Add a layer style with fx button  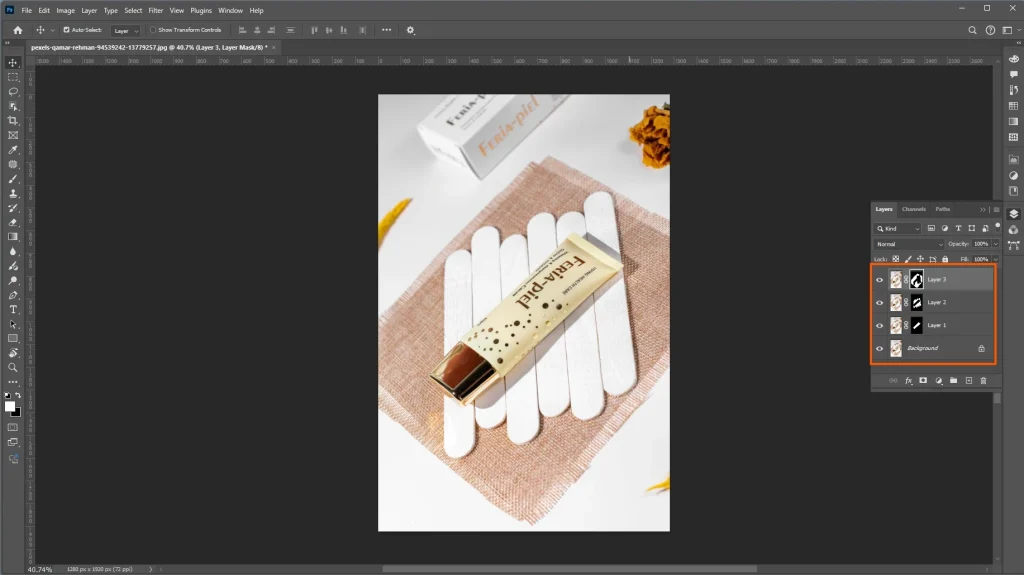click(x=908, y=380)
